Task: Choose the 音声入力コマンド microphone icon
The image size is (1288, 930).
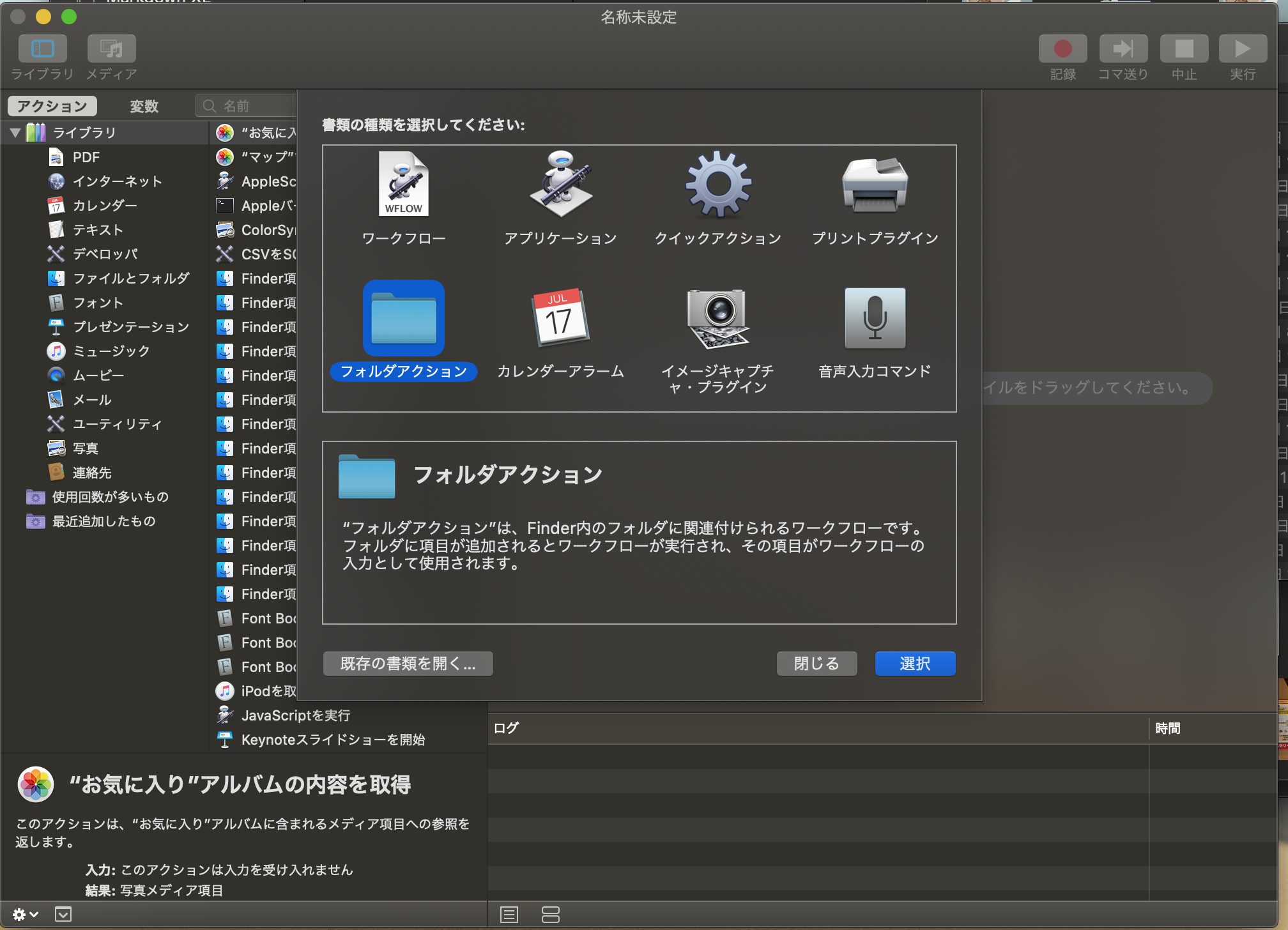Action: (875, 318)
